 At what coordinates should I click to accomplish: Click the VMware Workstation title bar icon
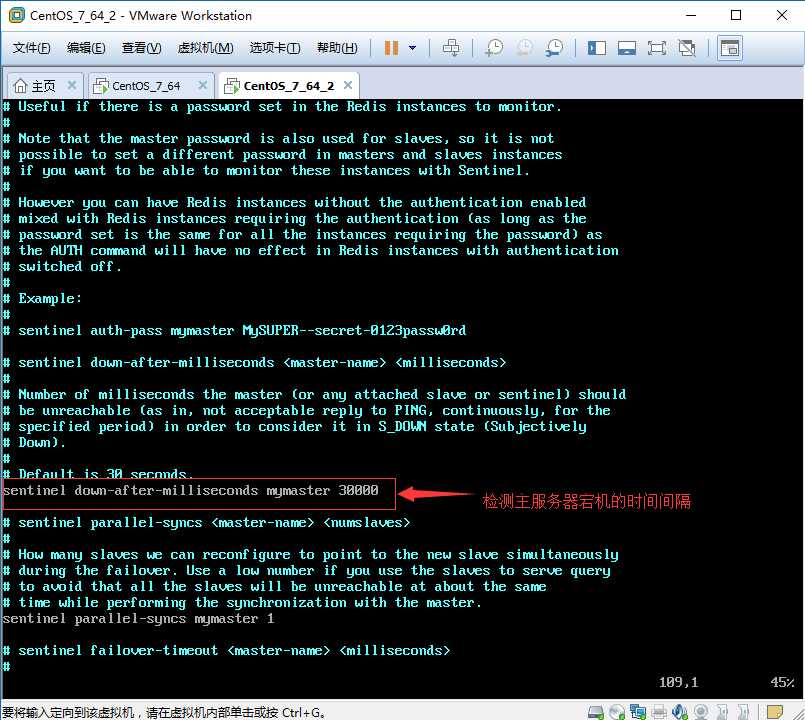(x=16, y=15)
